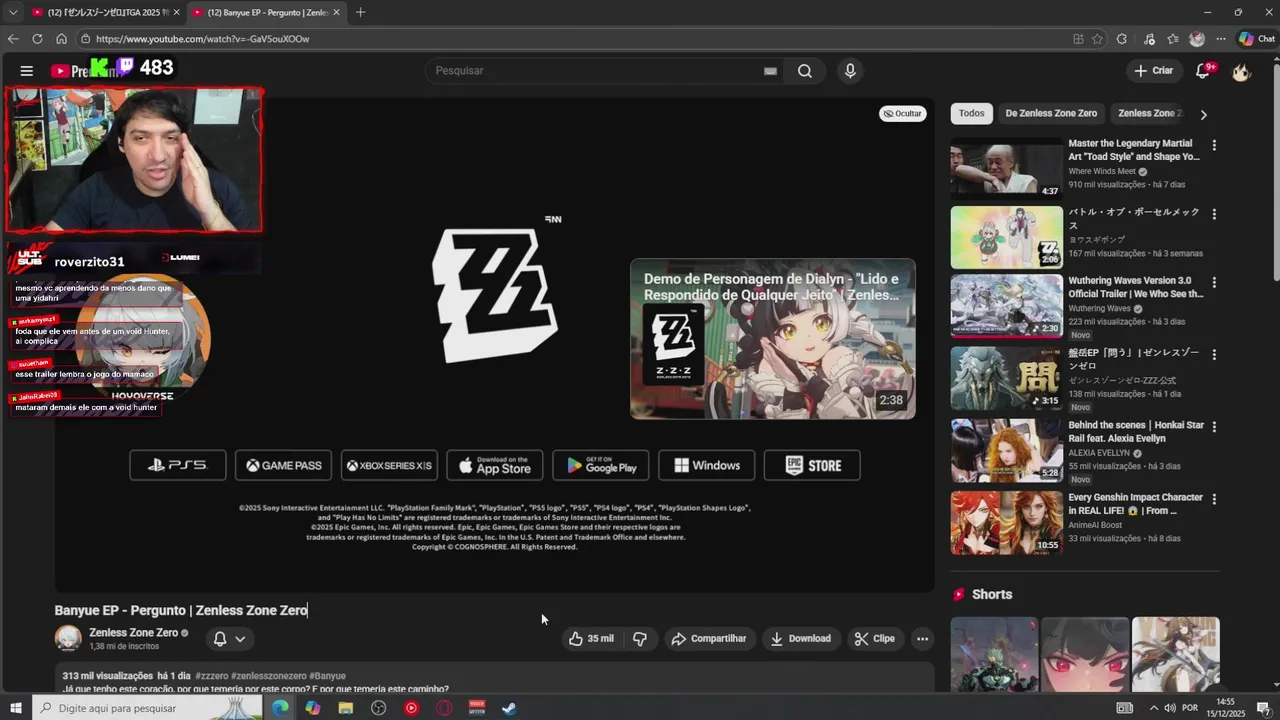This screenshot has width=1280, height=720.
Task: Open options menu for Wuthering Waves Version 3.0 video
Action: point(1214,282)
